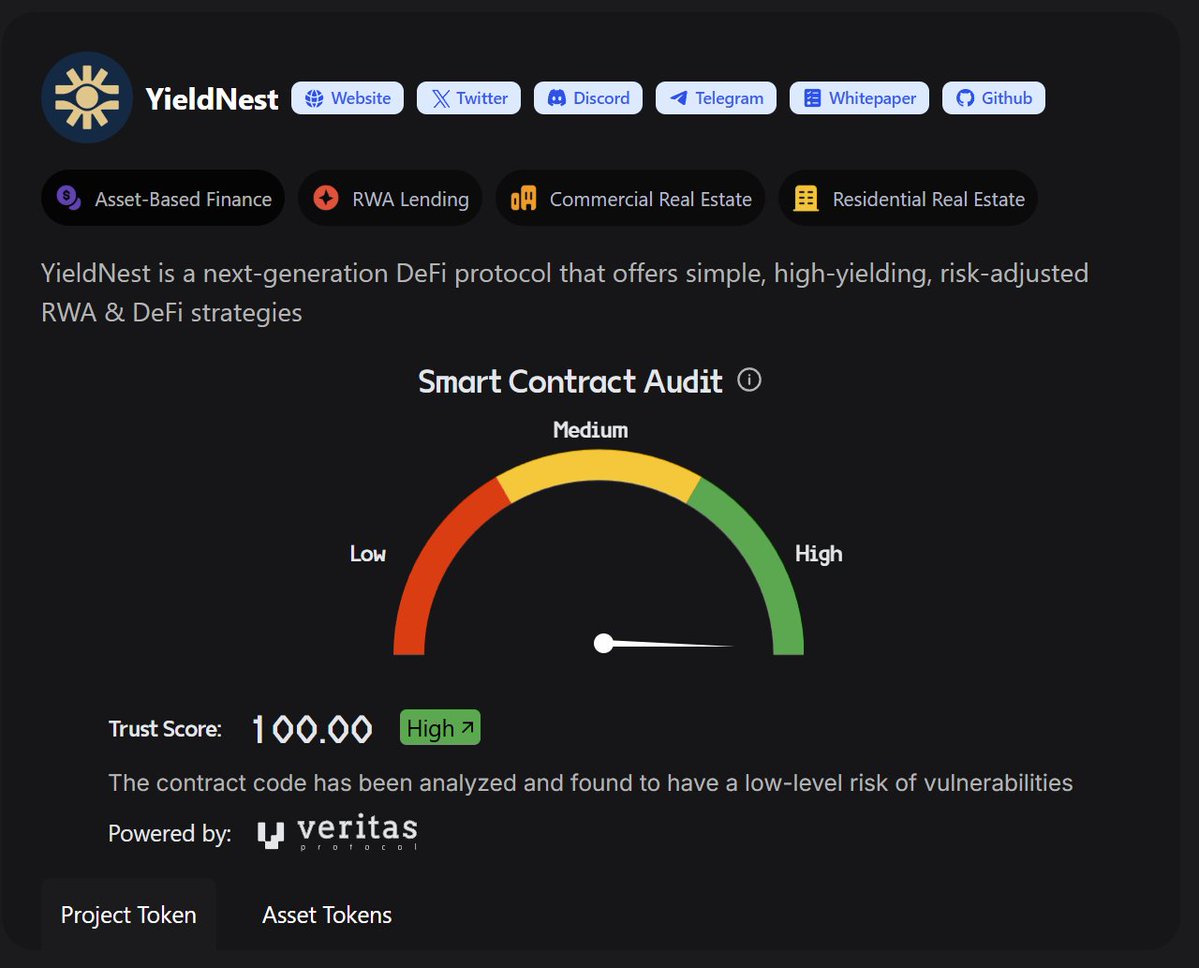View the Whitepaper document
The image size is (1199, 968).
point(859,98)
